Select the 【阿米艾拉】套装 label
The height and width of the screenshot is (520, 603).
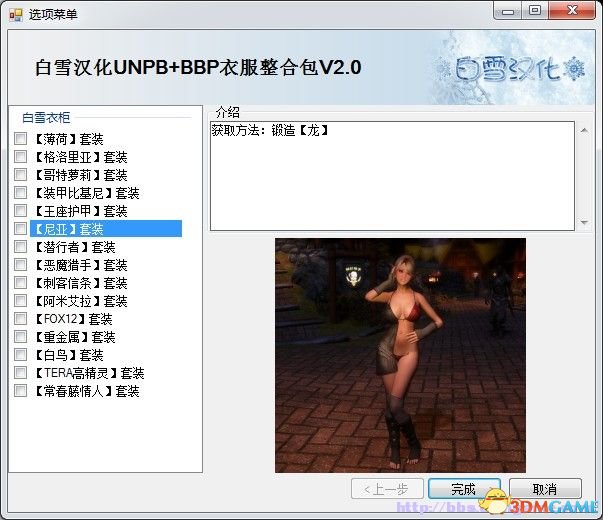[81, 301]
